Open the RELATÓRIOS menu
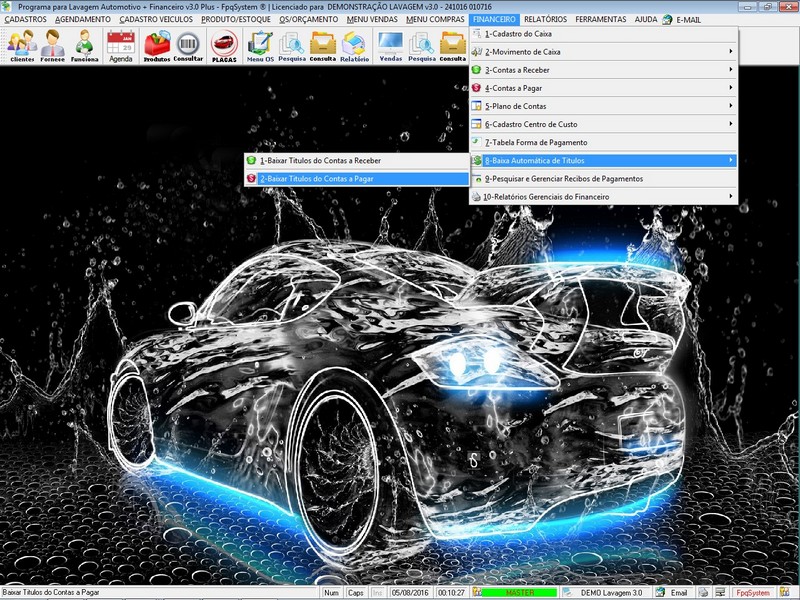The height and width of the screenshot is (600, 800). (x=548, y=19)
